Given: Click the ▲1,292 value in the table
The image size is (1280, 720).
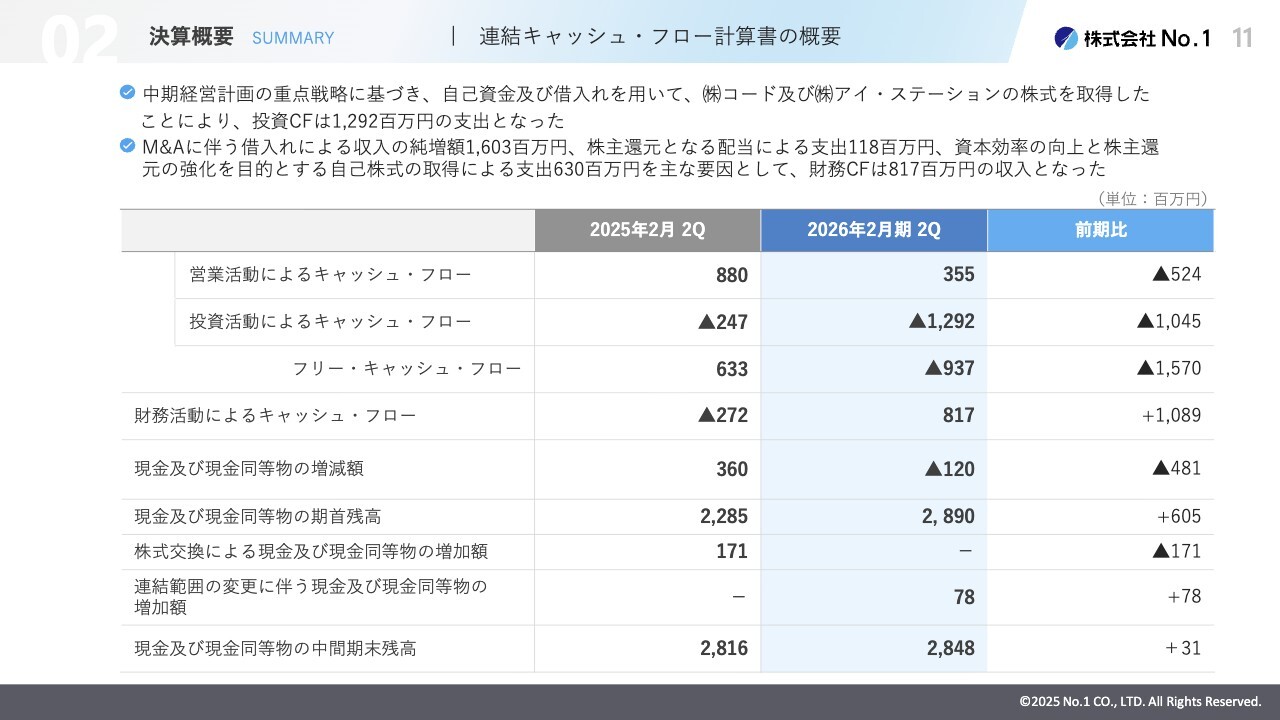Looking at the screenshot, I should (x=941, y=322).
